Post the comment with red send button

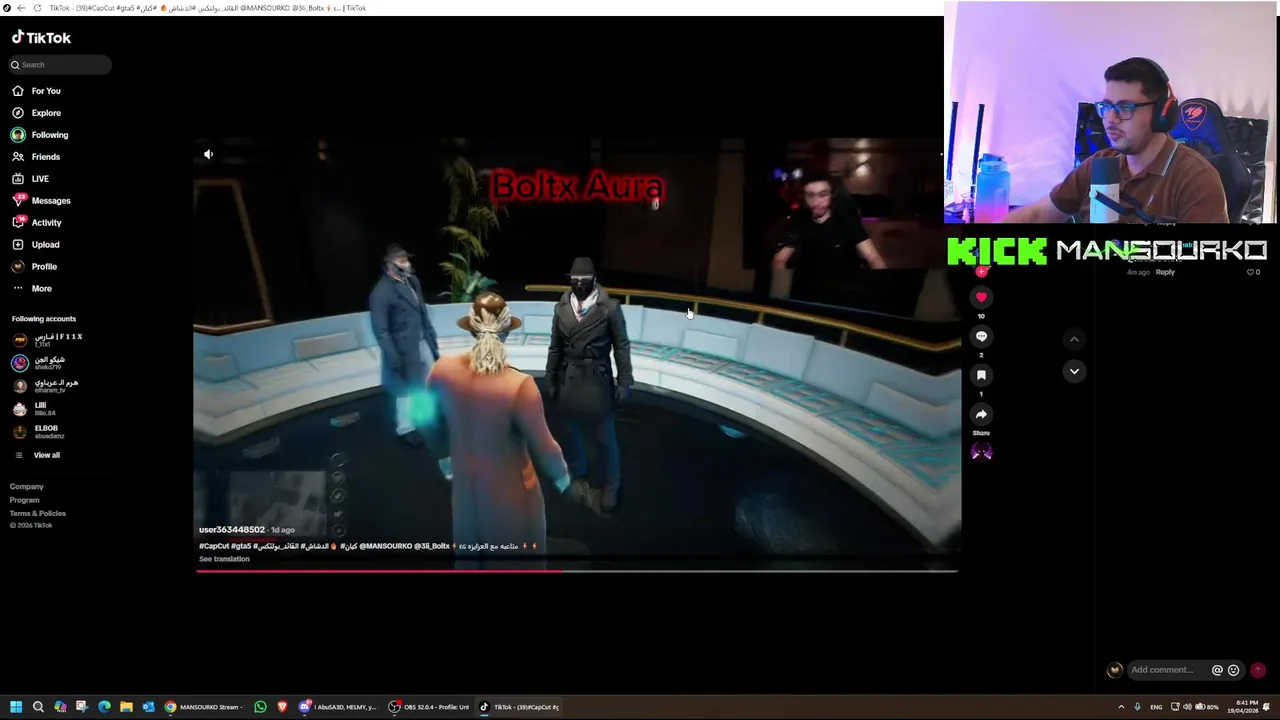coord(1258,670)
